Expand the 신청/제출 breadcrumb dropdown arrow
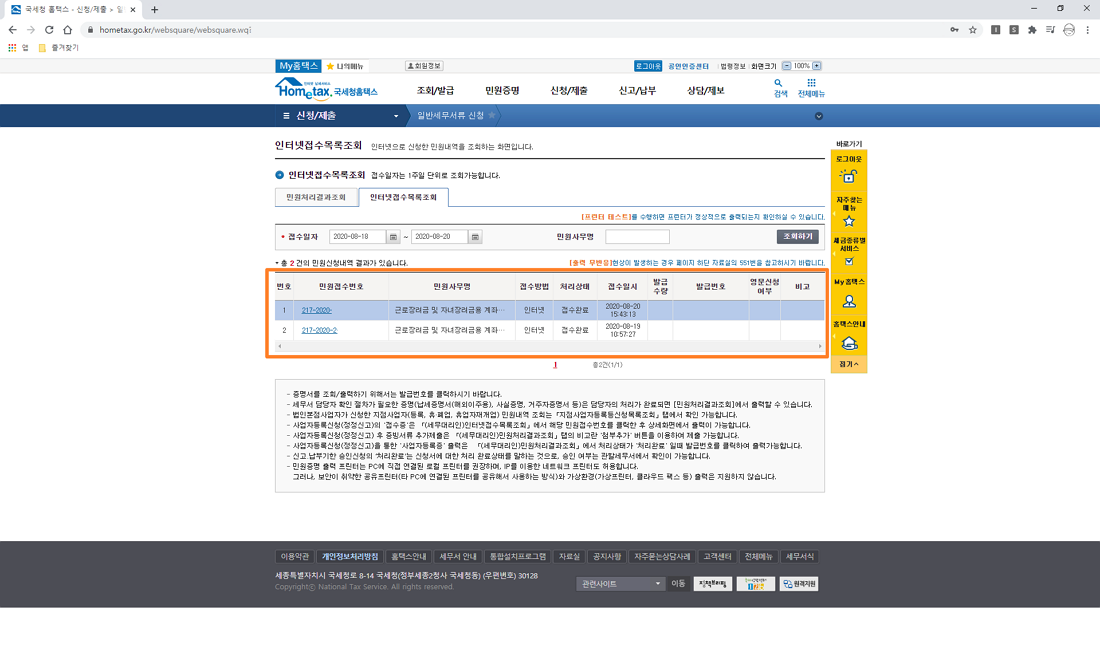Viewport: 1100px width, 670px height. (396, 116)
